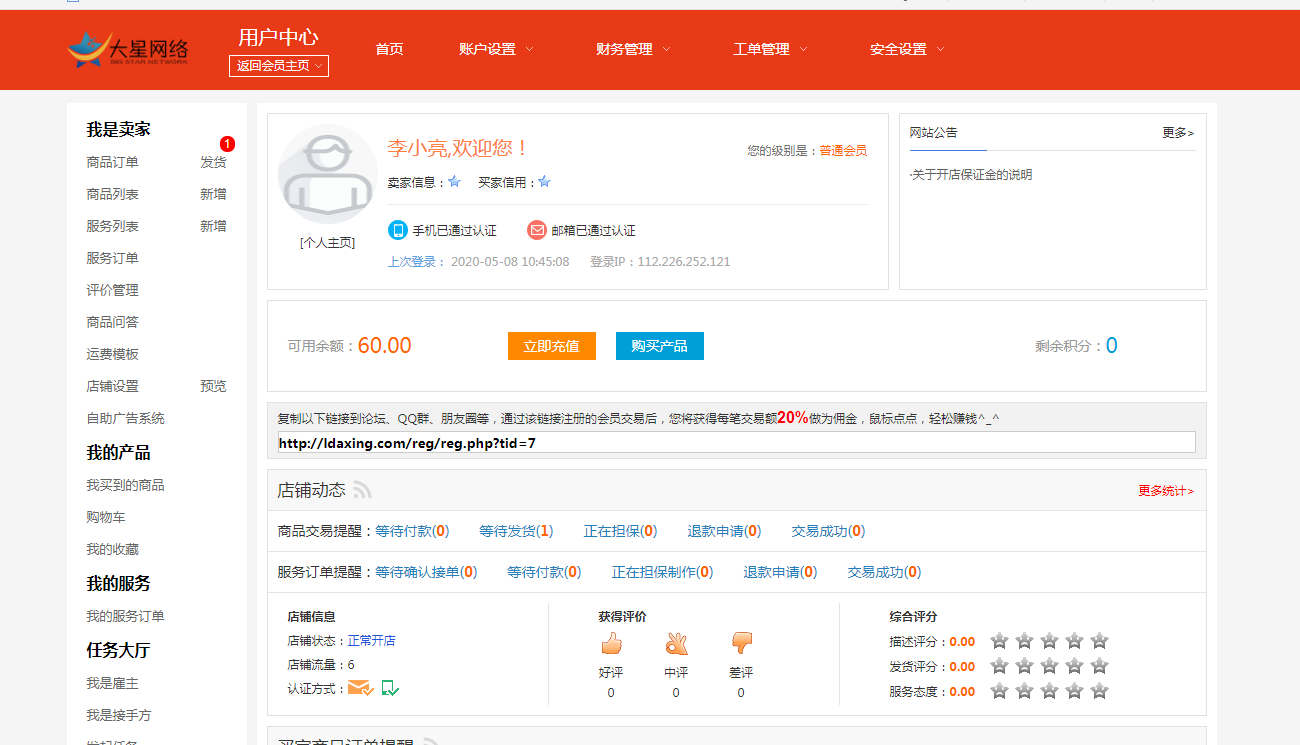
Task: Expand the 工单管理 menu
Action: 770,49
